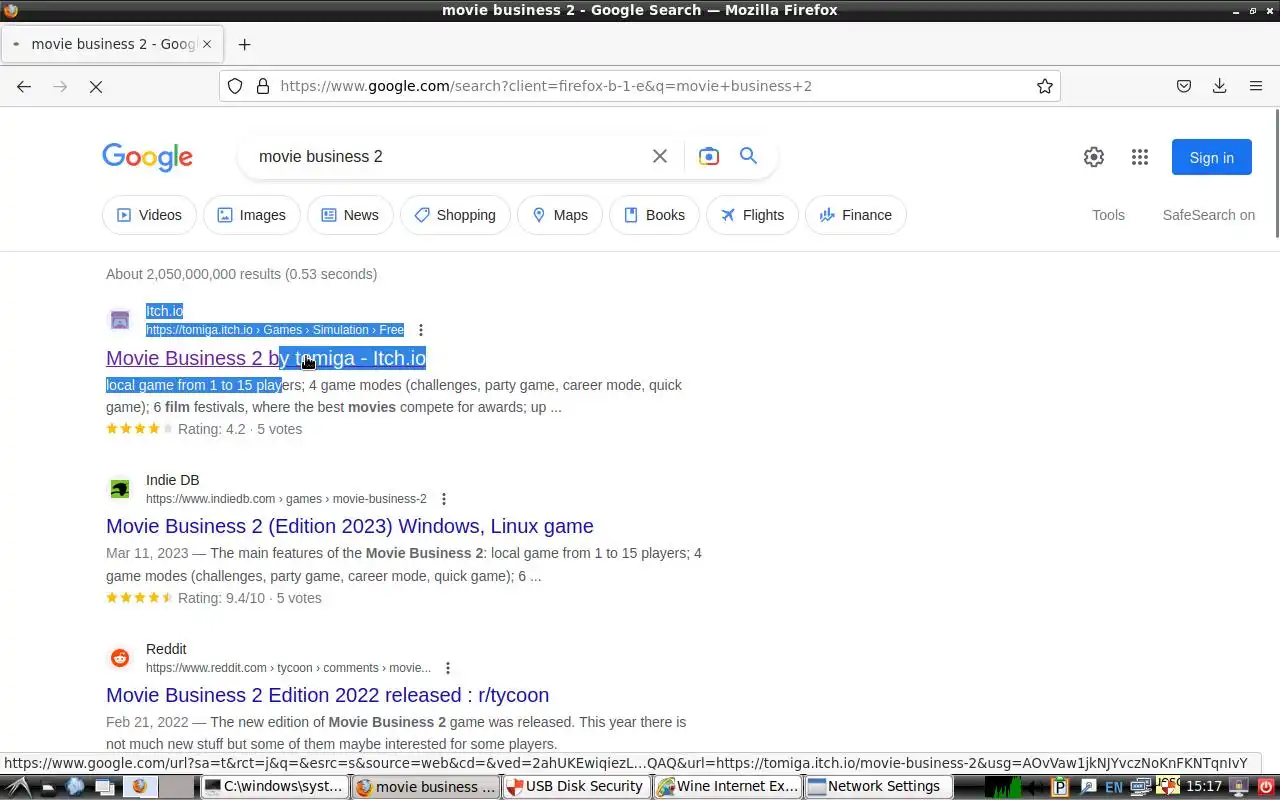The height and width of the screenshot is (800, 1280).
Task: Open the Firefox hamburger menu
Action: click(1256, 86)
